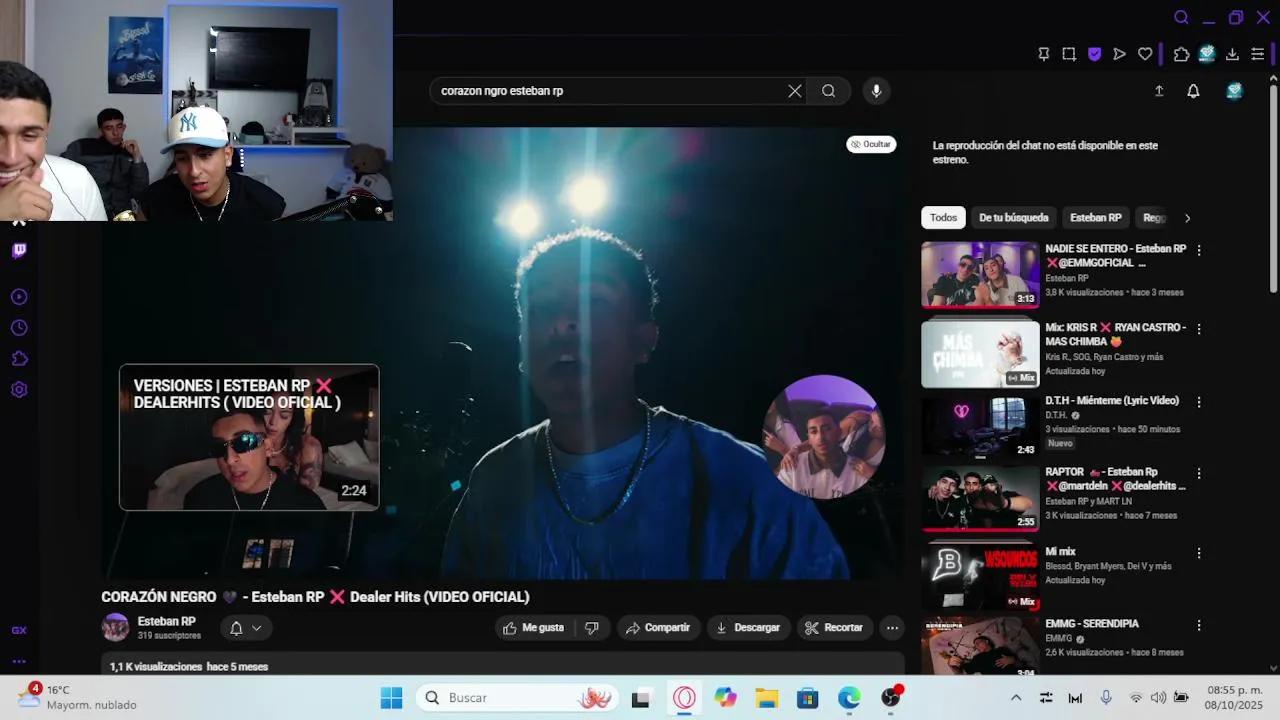1280x720 pixels.
Task: Open Settings gear in Opera sidebar
Action: 19,390
